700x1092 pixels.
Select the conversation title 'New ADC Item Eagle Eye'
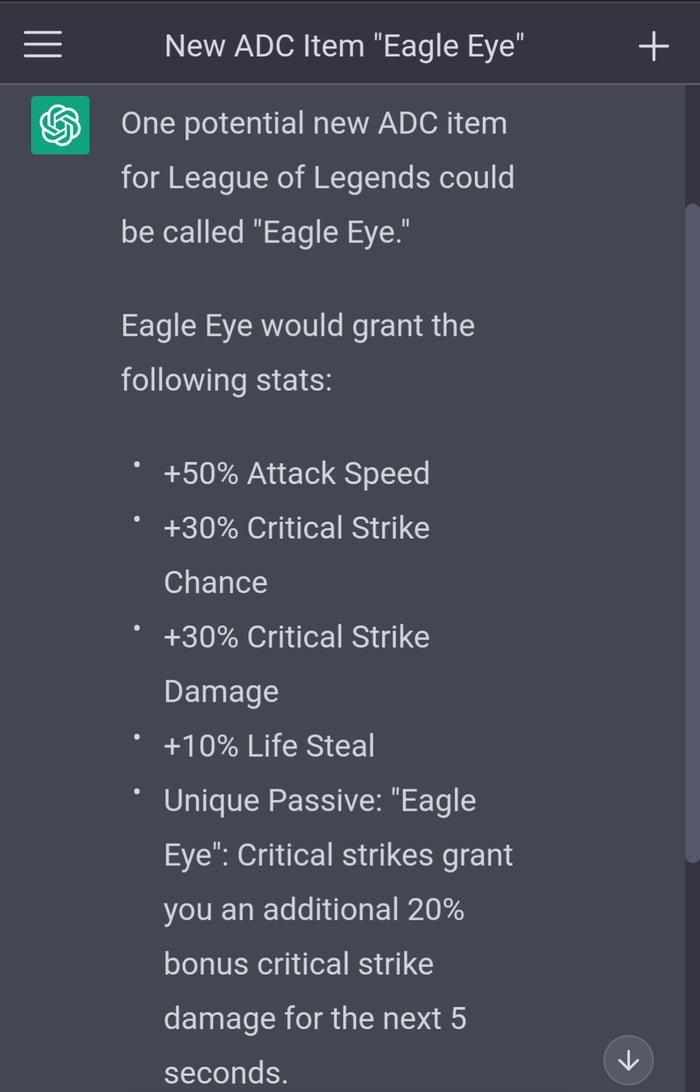(x=346, y=44)
